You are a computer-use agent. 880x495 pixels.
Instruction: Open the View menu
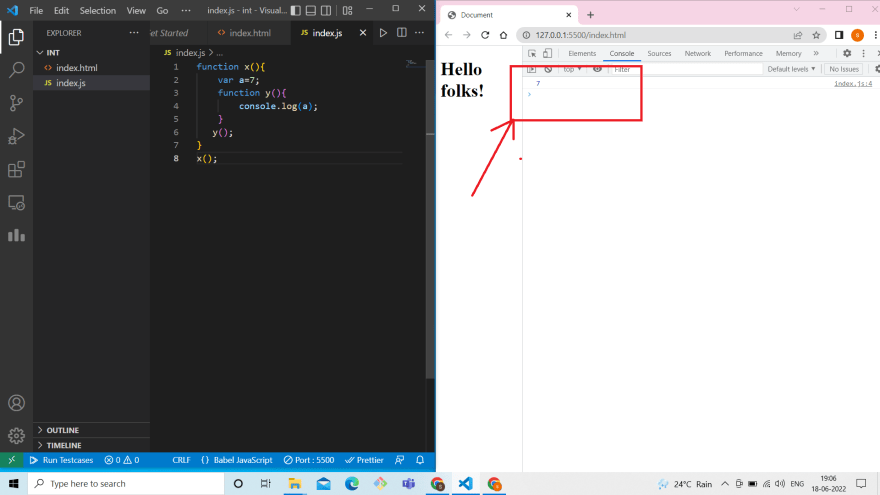point(136,11)
